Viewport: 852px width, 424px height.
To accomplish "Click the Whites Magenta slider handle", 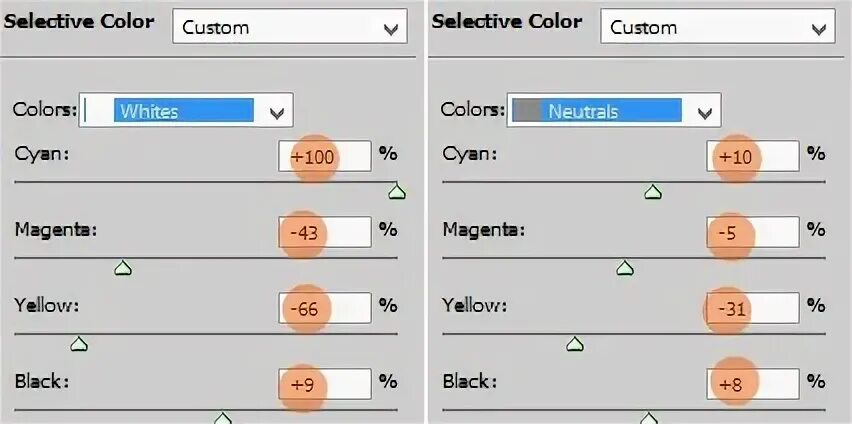I will pos(123,267).
